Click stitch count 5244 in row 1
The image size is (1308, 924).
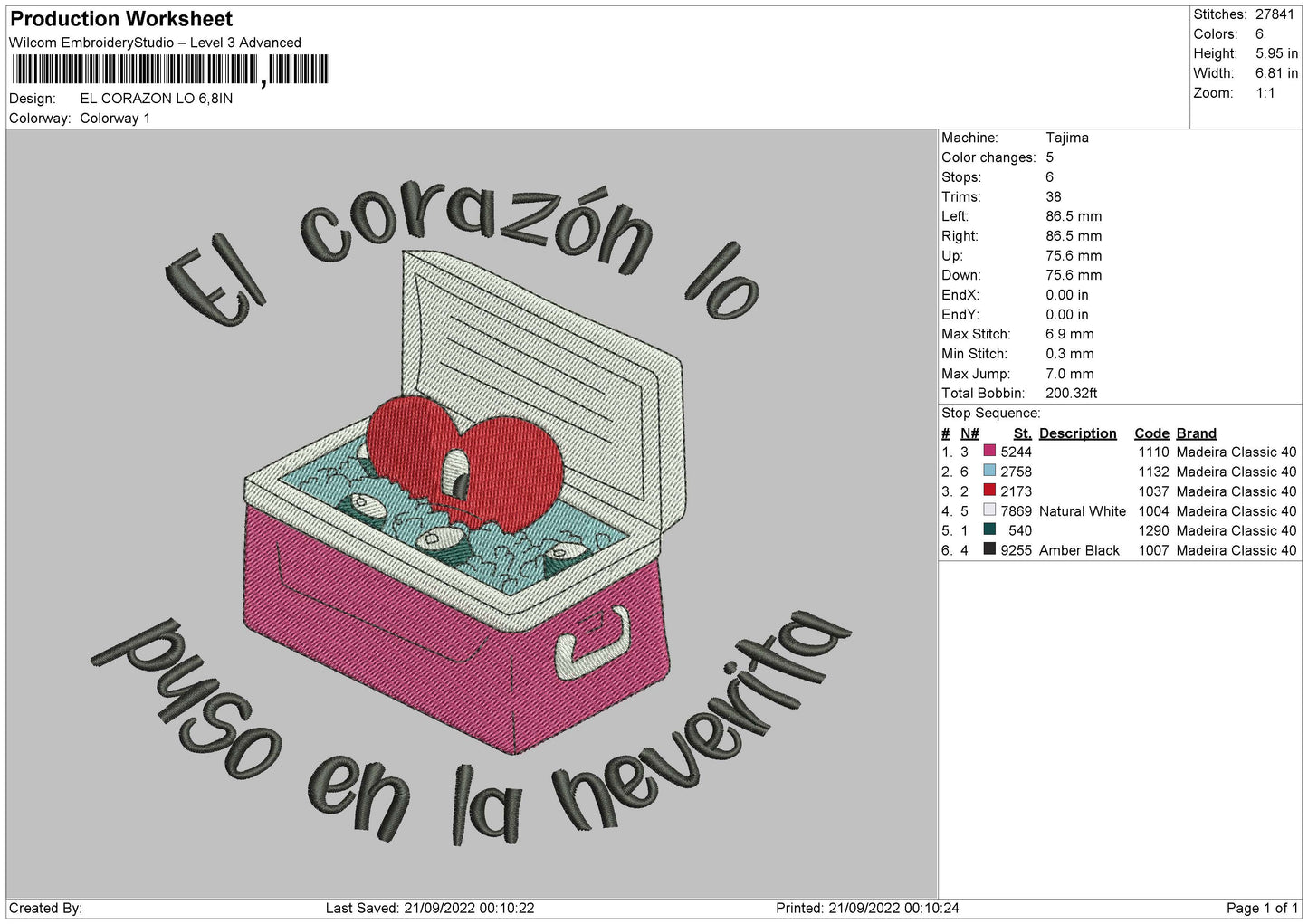click(x=1016, y=452)
